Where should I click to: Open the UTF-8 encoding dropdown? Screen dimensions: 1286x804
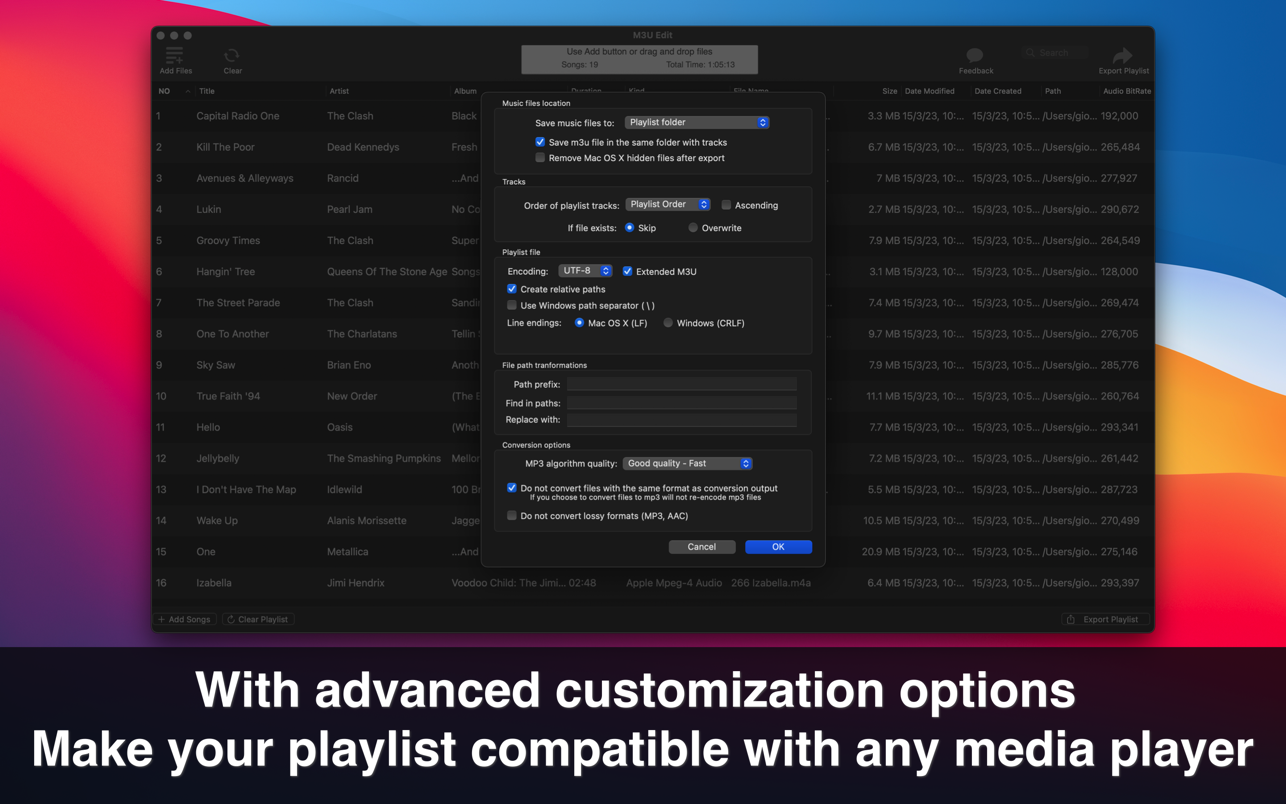[x=585, y=271]
